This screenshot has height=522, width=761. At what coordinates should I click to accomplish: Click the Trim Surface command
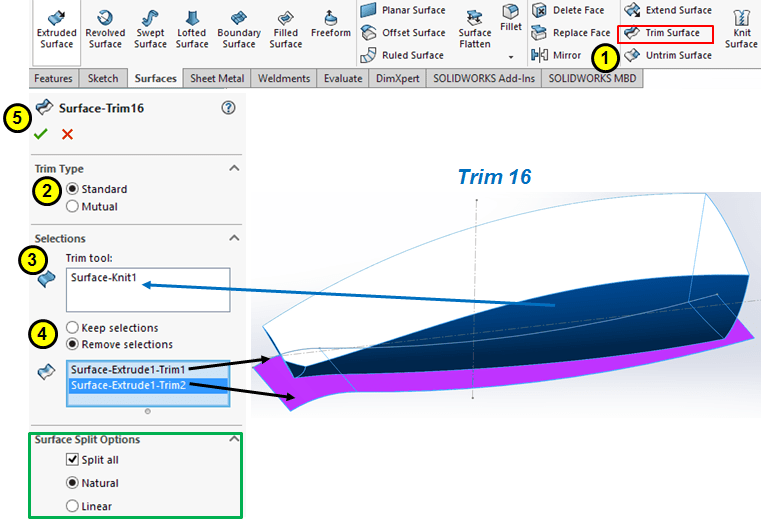click(x=667, y=34)
